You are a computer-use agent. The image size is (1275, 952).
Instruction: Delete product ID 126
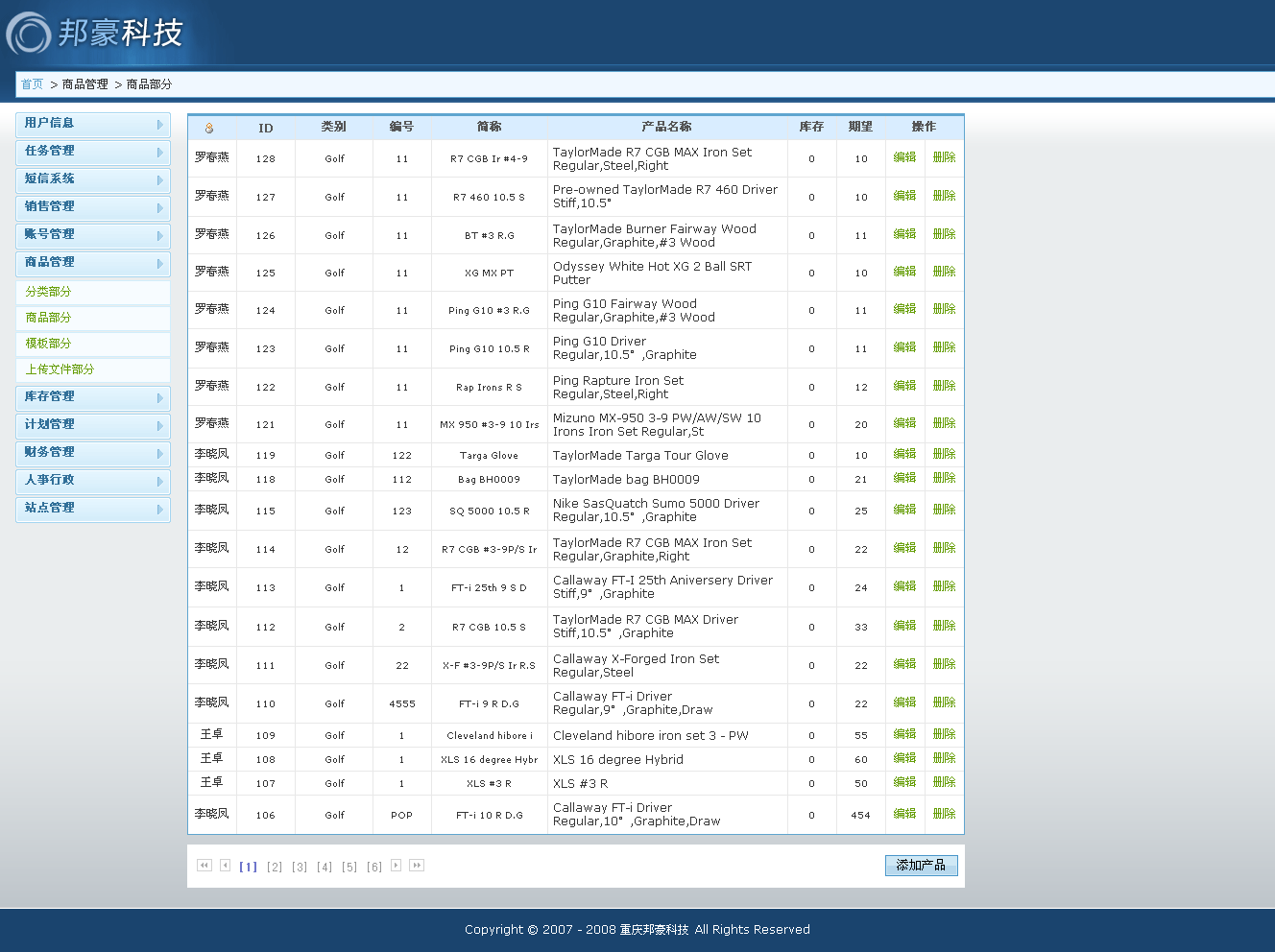[x=944, y=234]
